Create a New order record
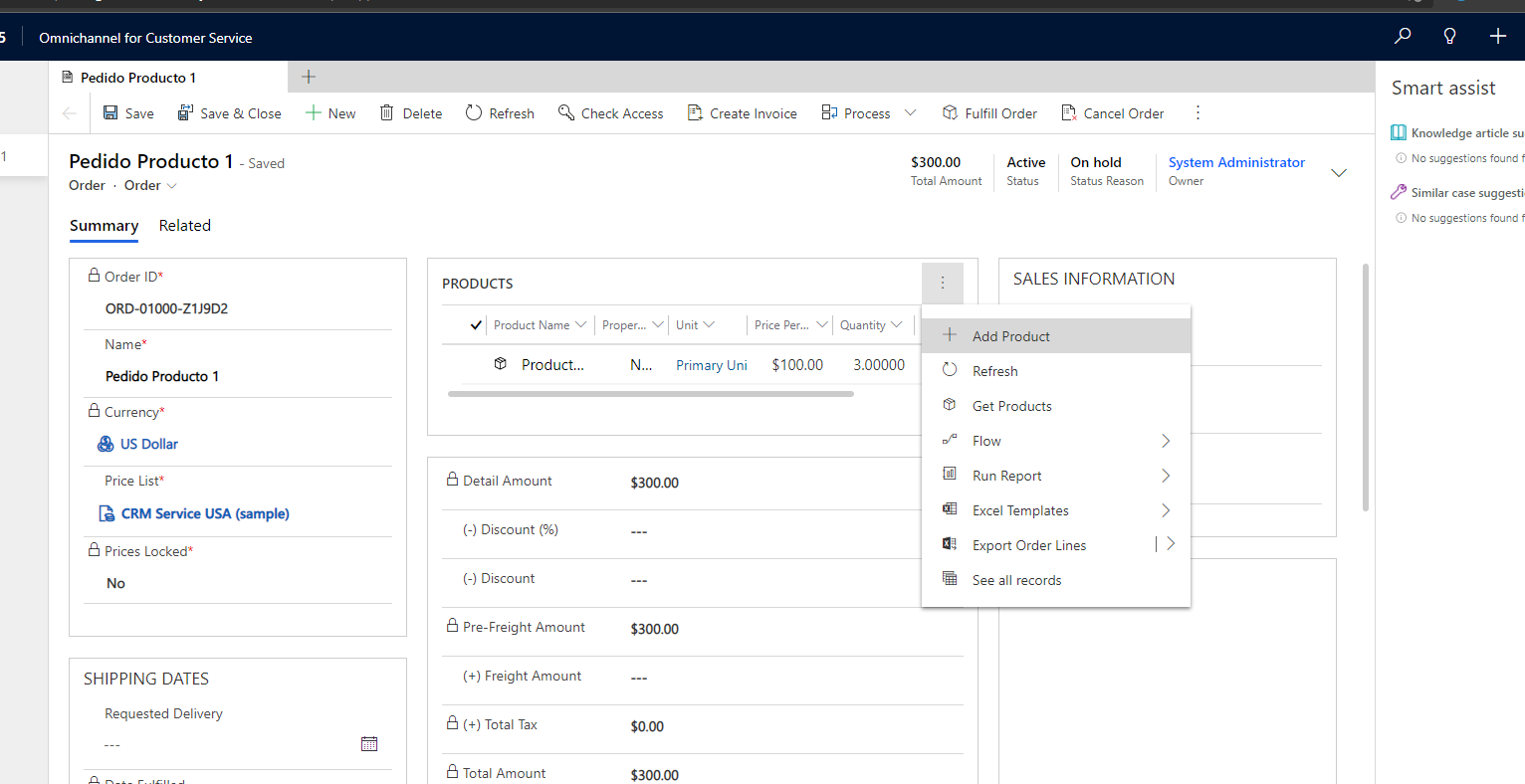Image resolution: width=1525 pixels, height=784 pixels. pos(330,113)
